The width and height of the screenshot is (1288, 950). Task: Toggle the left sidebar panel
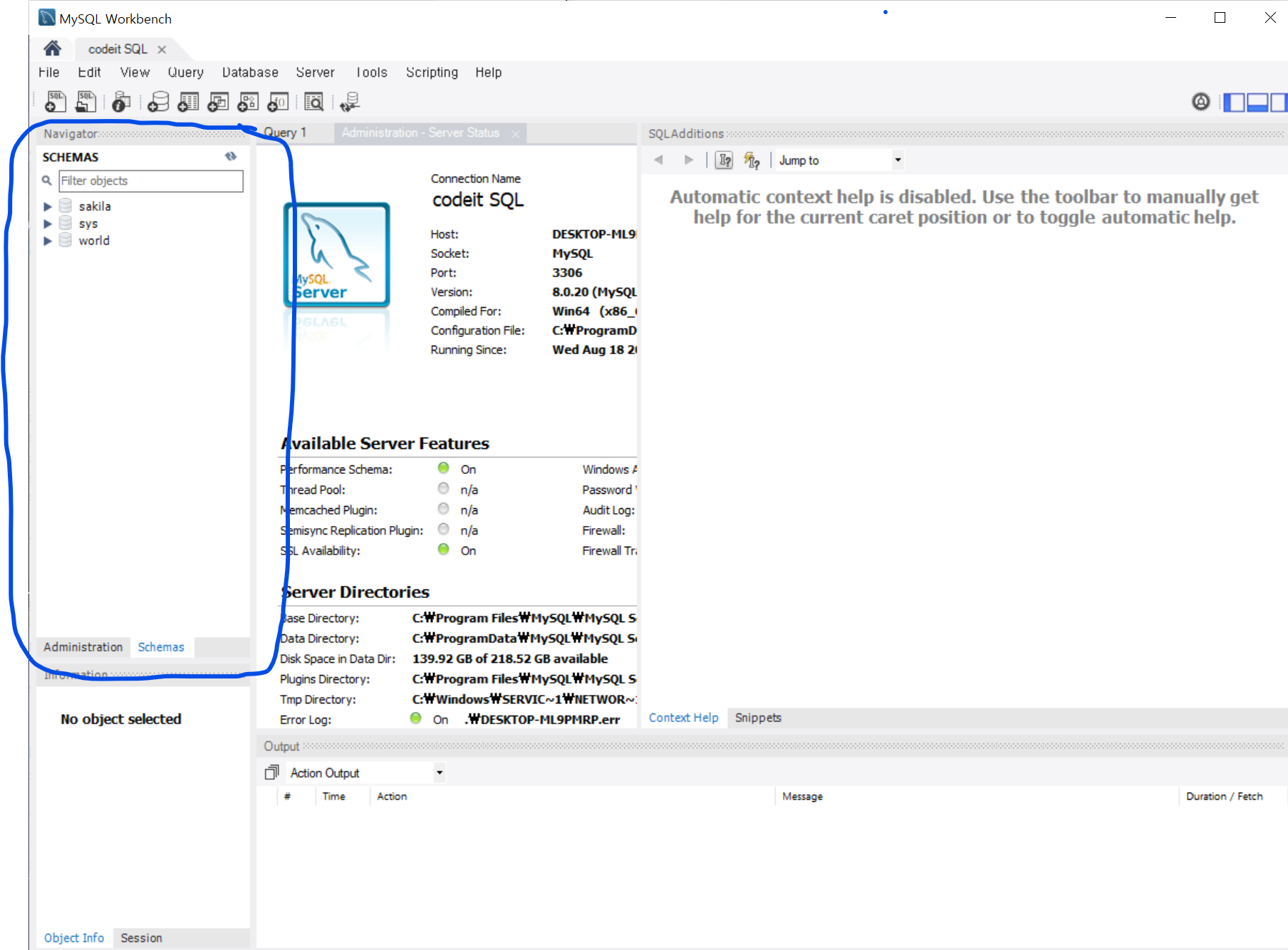[x=1235, y=103]
